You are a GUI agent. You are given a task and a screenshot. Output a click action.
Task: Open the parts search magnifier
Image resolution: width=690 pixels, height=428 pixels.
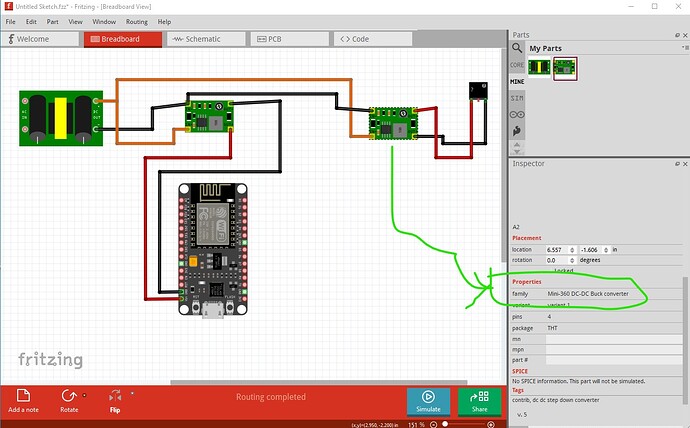coord(517,48)
